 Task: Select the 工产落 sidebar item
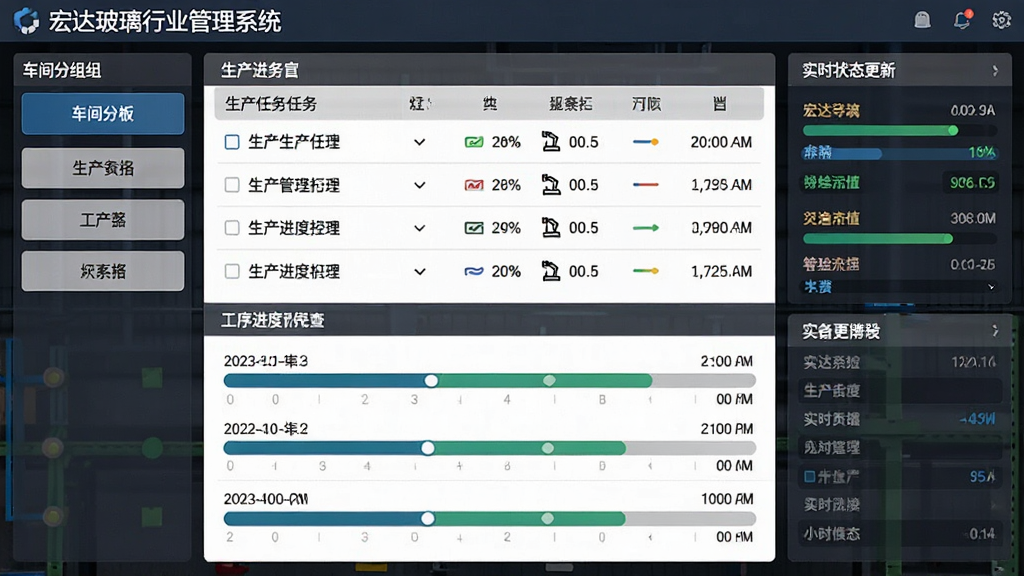coord(103,219)
